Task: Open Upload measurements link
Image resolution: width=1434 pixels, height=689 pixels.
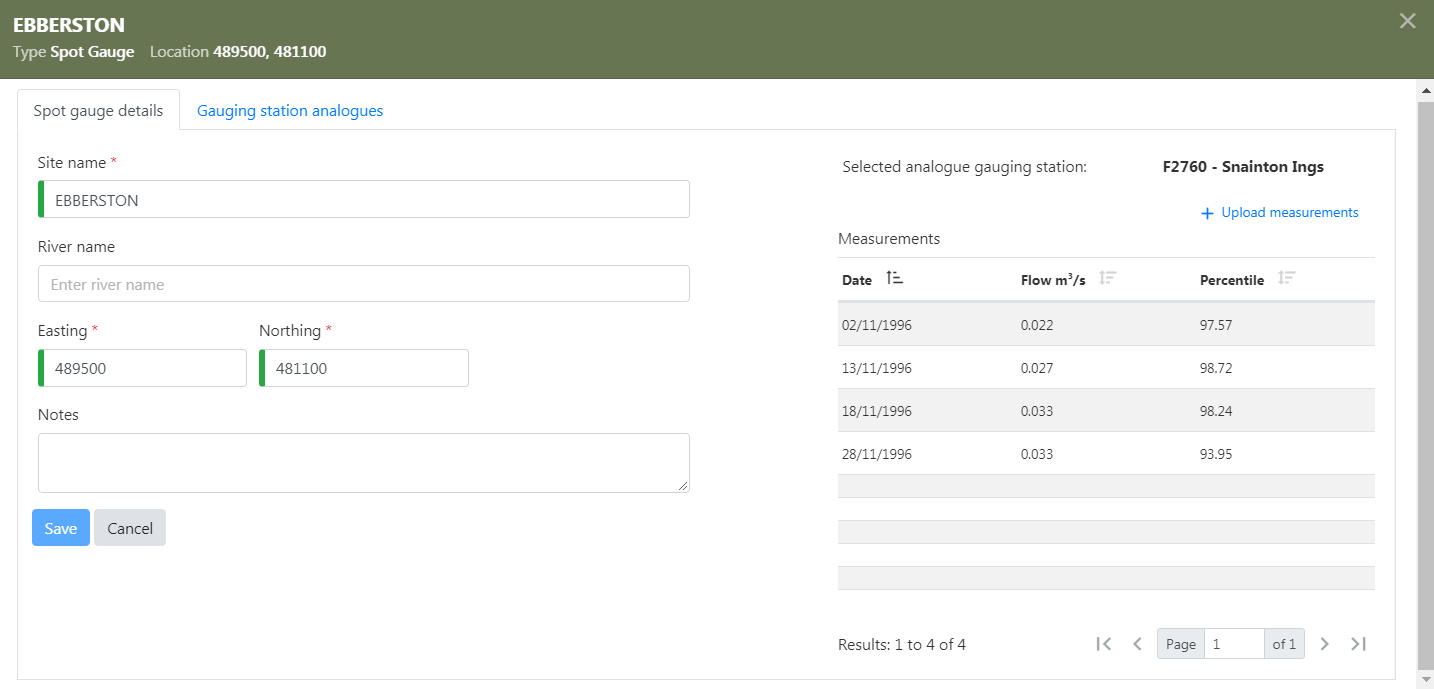Action: [x=1280, y=213]
